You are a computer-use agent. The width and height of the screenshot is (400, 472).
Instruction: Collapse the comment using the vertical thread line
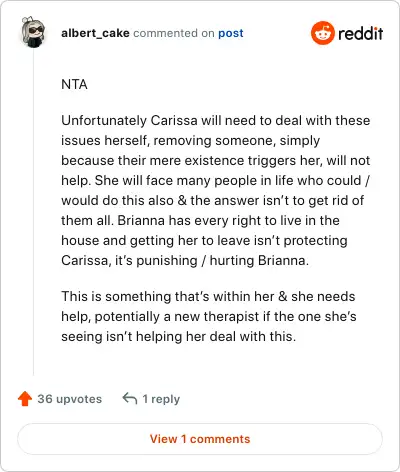[33, 213]
